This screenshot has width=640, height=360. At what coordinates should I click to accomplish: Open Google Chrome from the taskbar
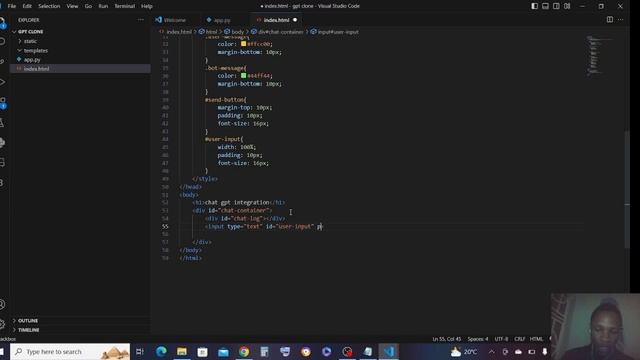pyautogui.click(x=244, y=351)
